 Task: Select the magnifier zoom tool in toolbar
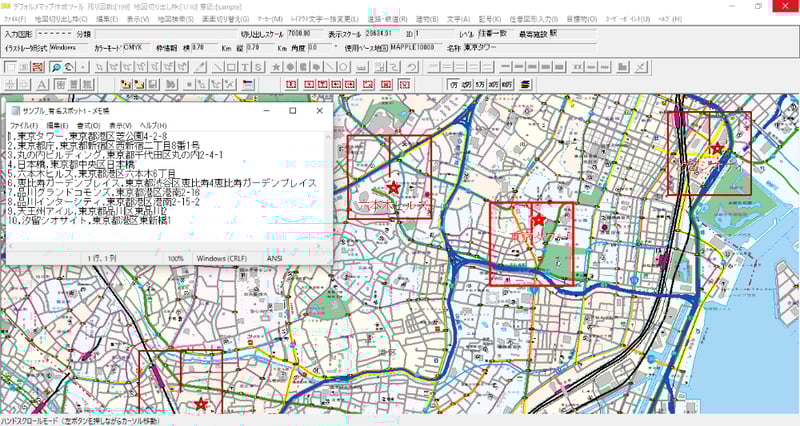point(56,67)
